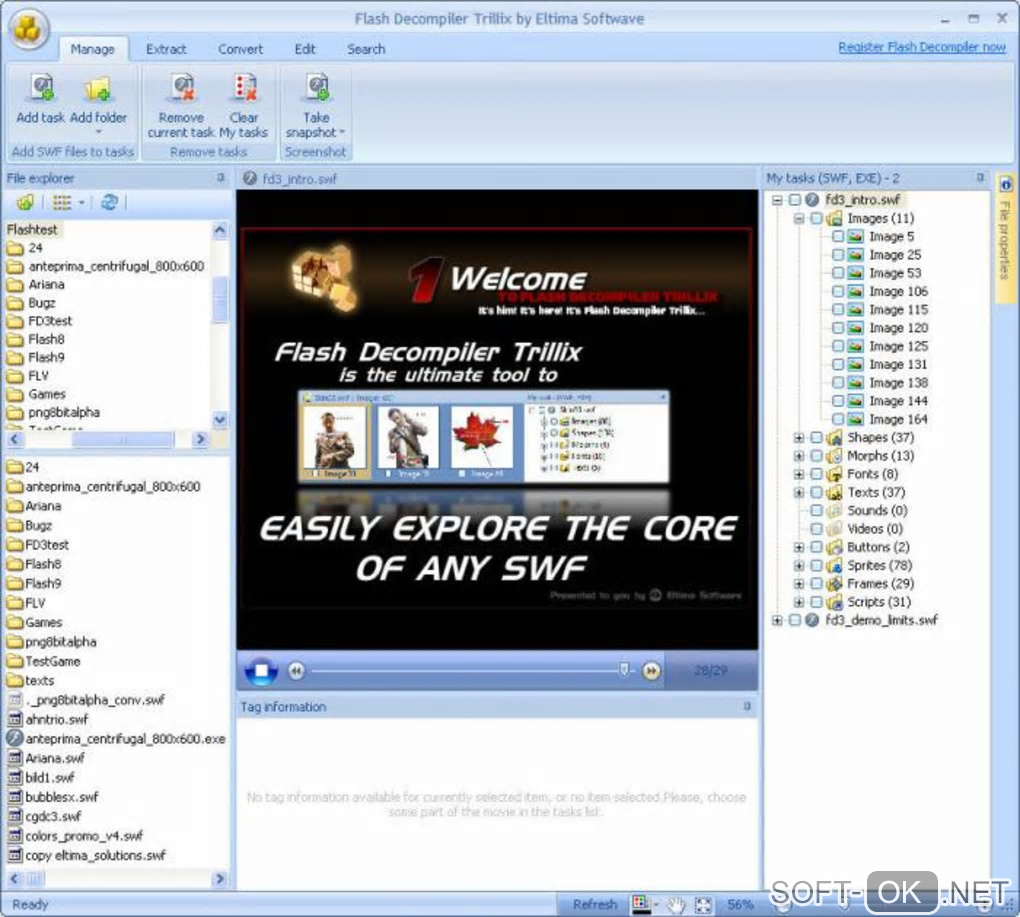This screenshot has height=917, width=1020.
Task: Click the hand pan tool in status bar
Action: [677, 905]
